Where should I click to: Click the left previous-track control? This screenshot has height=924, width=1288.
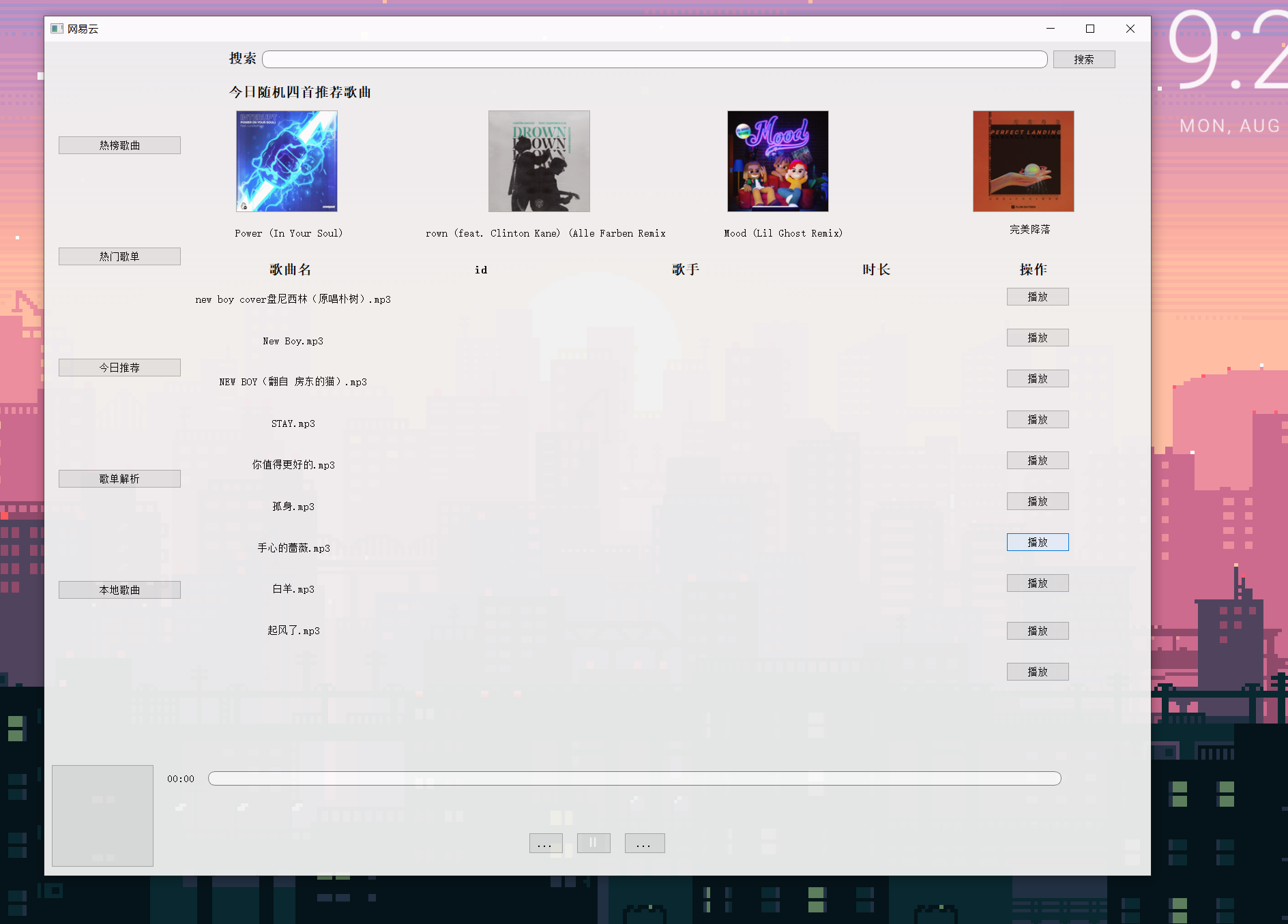[545, 843]
